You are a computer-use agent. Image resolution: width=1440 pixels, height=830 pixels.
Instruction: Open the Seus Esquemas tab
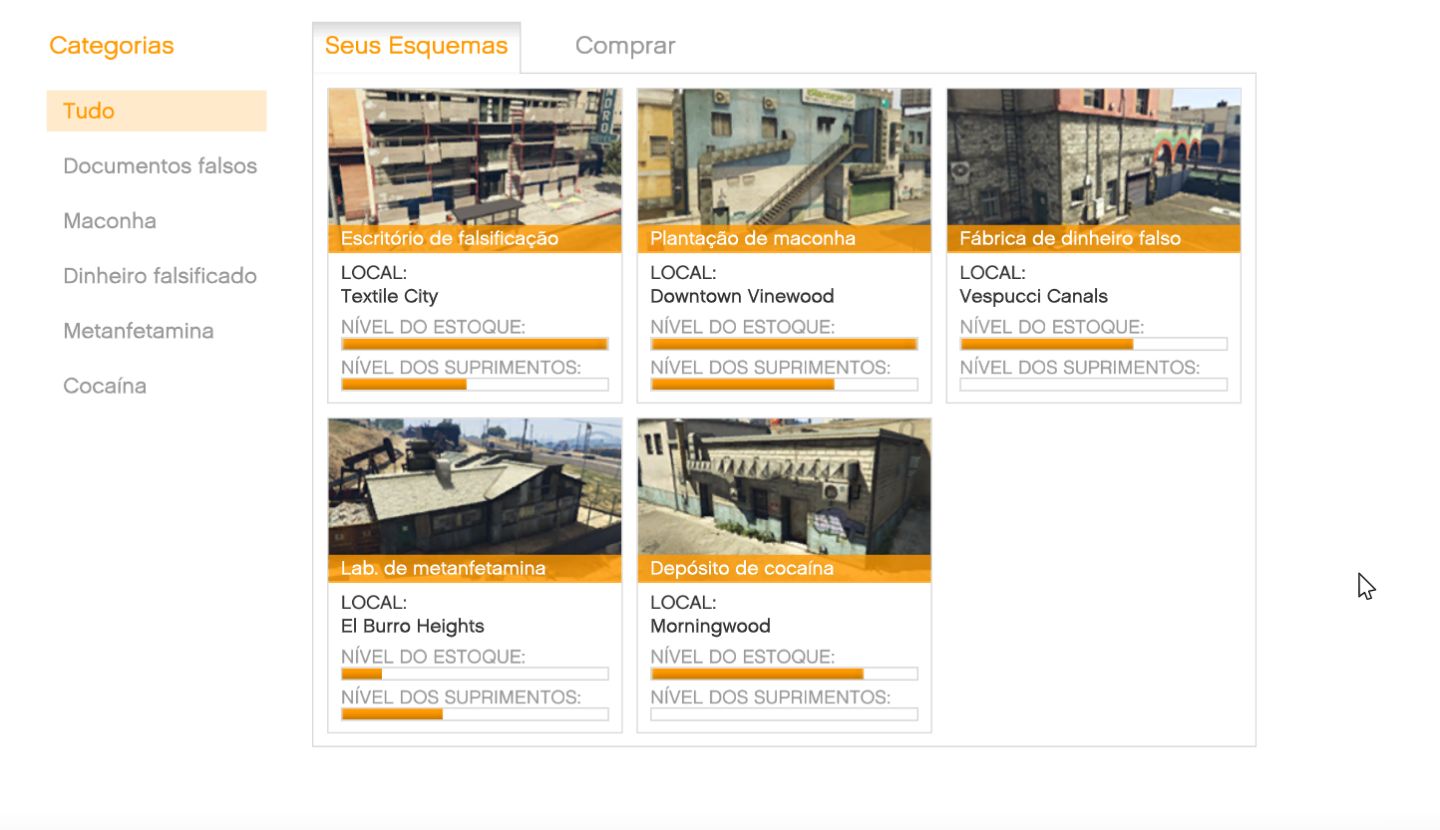(416, 46)
